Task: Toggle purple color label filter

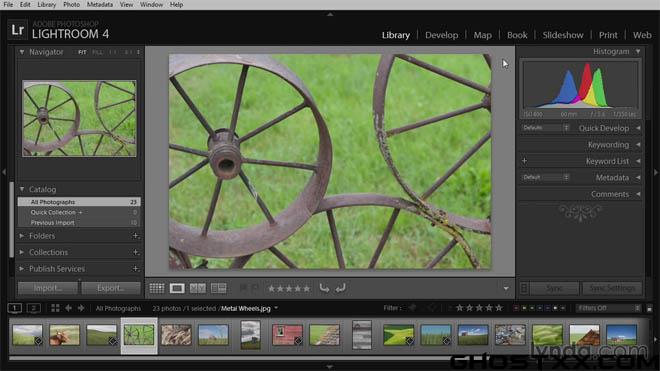Action: pos(548,308)
